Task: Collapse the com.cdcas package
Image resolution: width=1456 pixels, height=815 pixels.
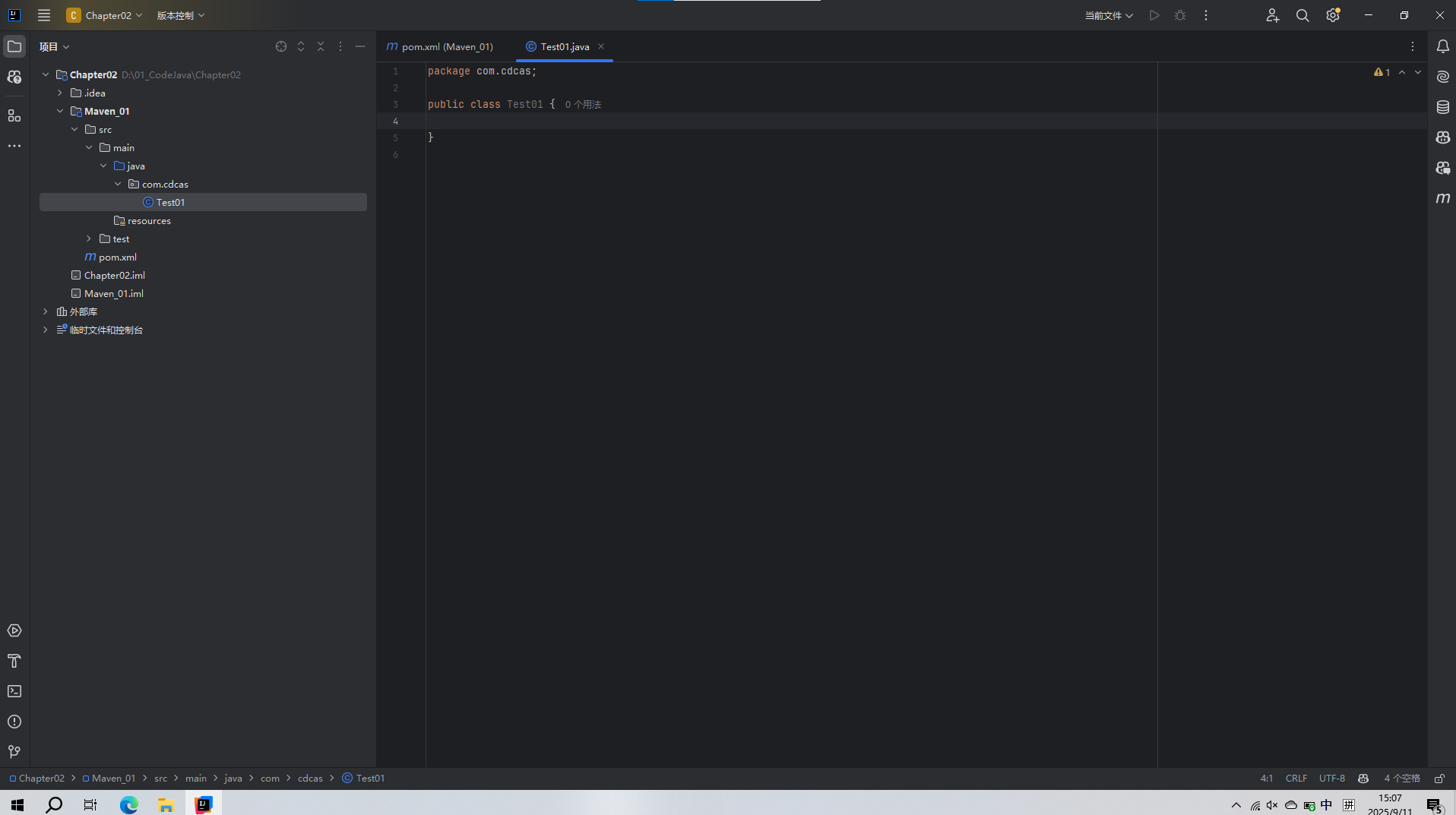Action: pos(118,184)
